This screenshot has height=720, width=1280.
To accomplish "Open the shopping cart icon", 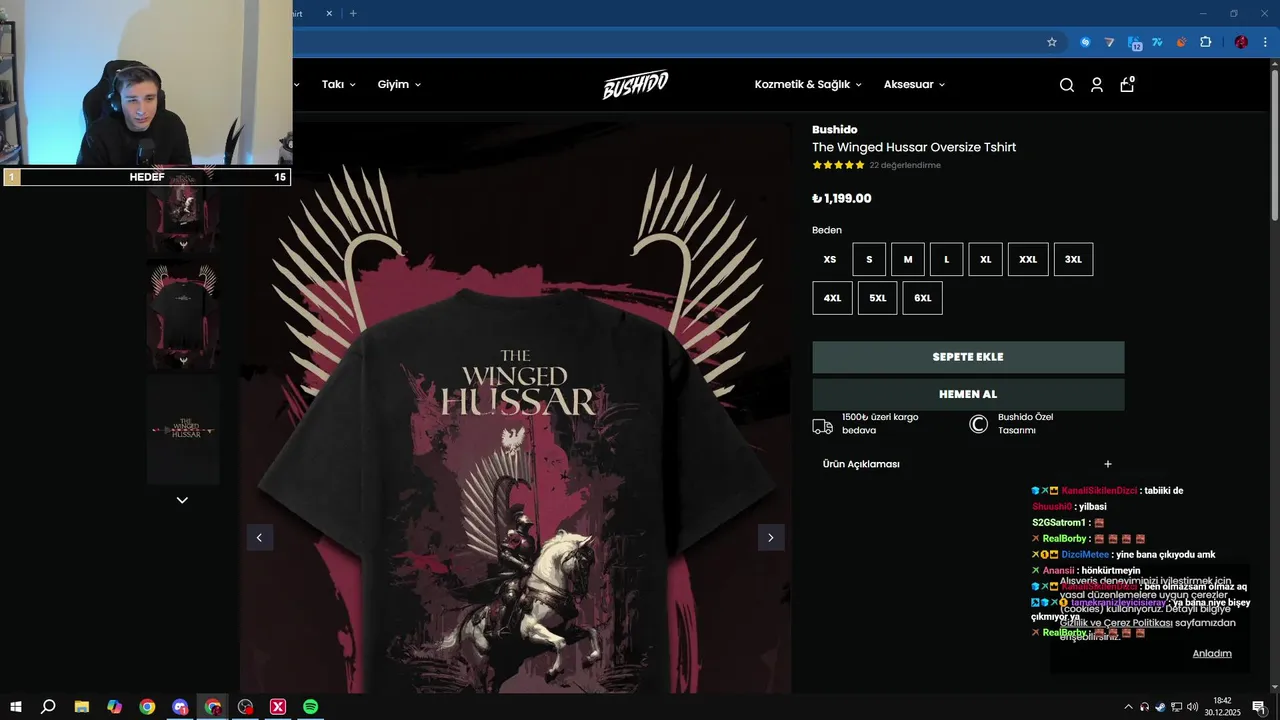I will click(x=1127, y=85).
